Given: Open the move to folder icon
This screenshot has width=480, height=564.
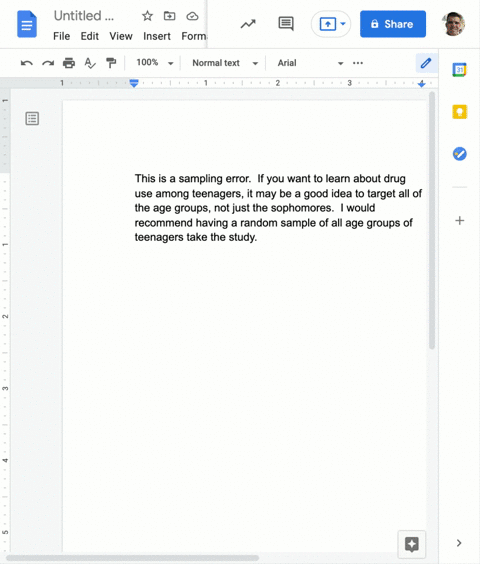Looking at the screenshot, I should click(x=169, y=16).
